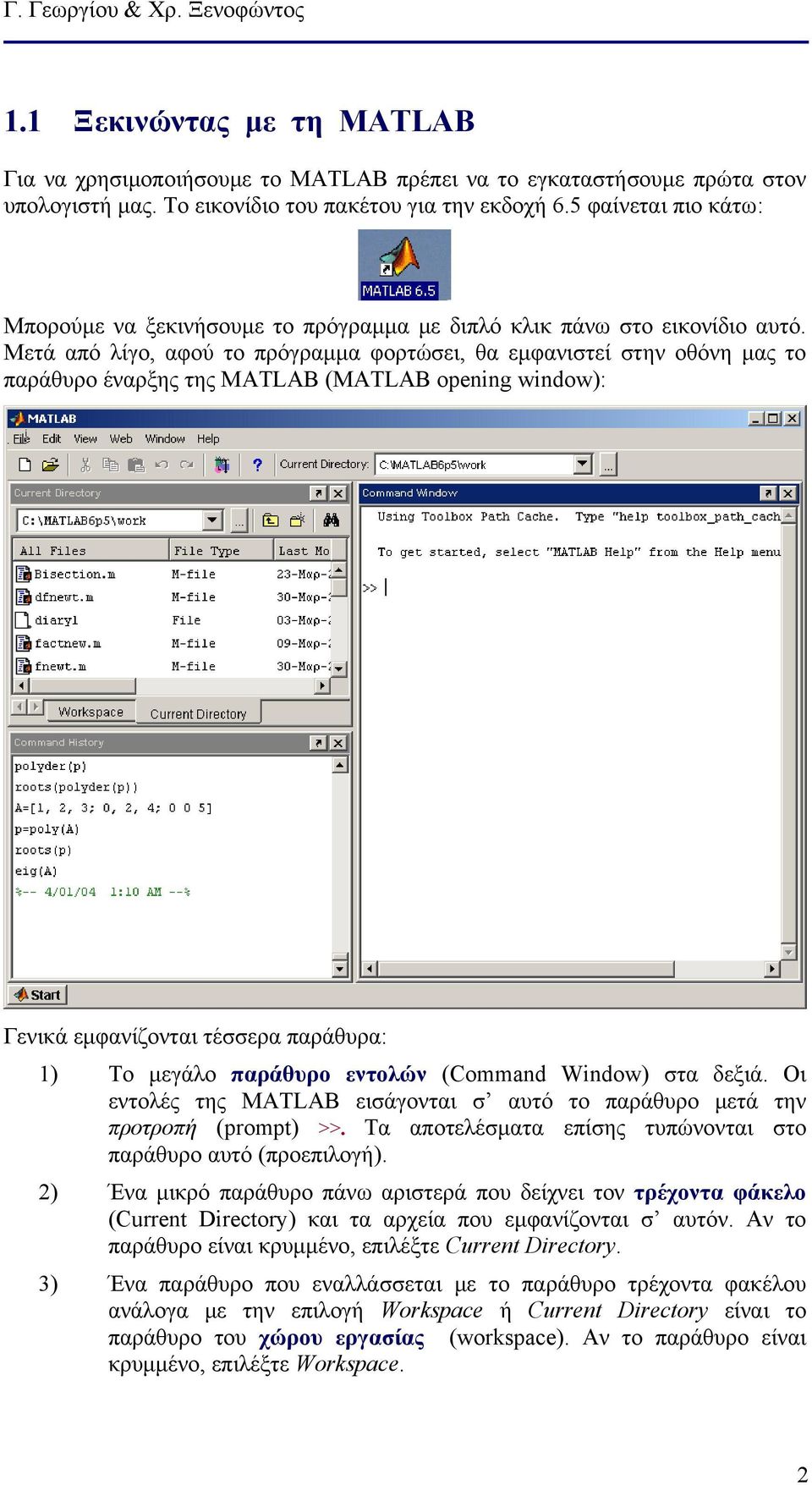This screenshot has height=1485, width=812.
Task: Click the Open file folder icon
Action: click(x=50, y=464)
